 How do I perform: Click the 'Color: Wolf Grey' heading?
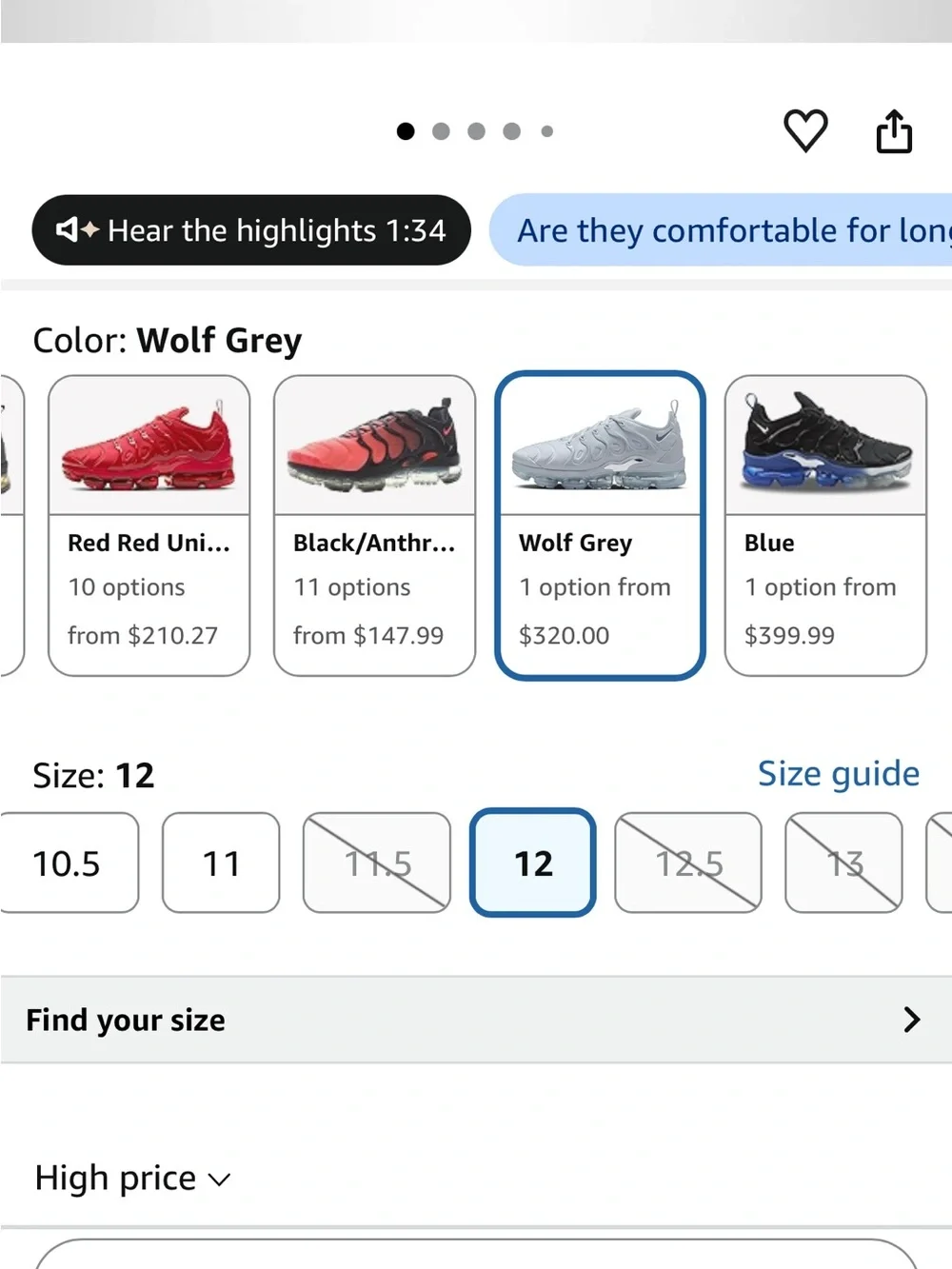[168, 341]
